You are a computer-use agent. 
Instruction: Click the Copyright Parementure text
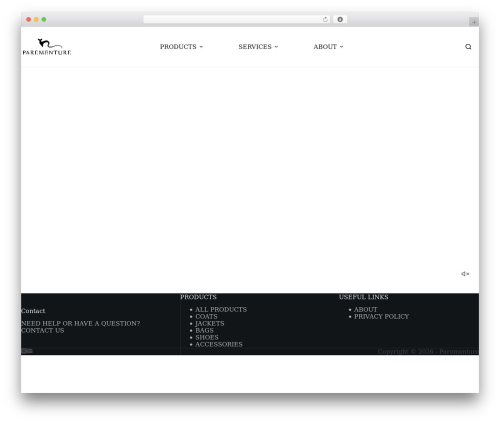[x=428, y=352]
